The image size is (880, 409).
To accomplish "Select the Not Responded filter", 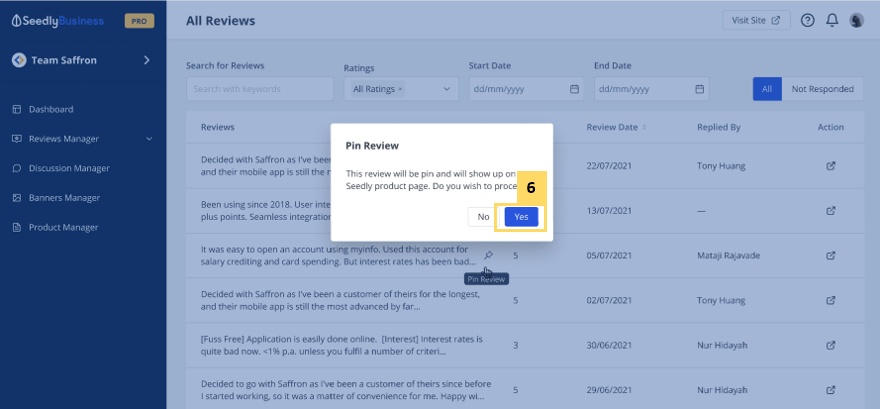I will point(822,89).
